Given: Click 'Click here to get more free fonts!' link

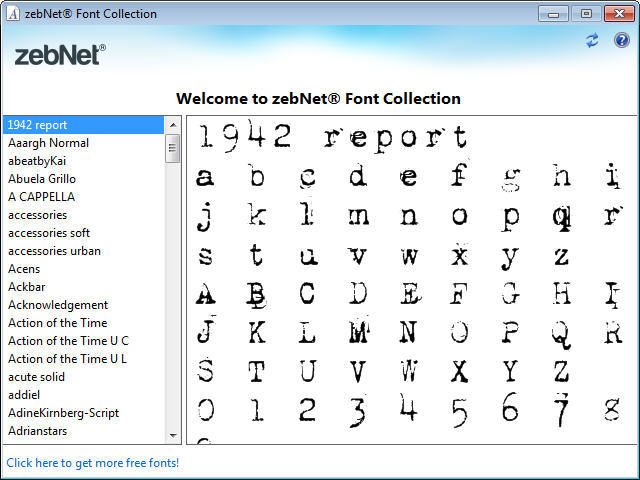Looking at the screenshot, I should (x=93, y=462).
